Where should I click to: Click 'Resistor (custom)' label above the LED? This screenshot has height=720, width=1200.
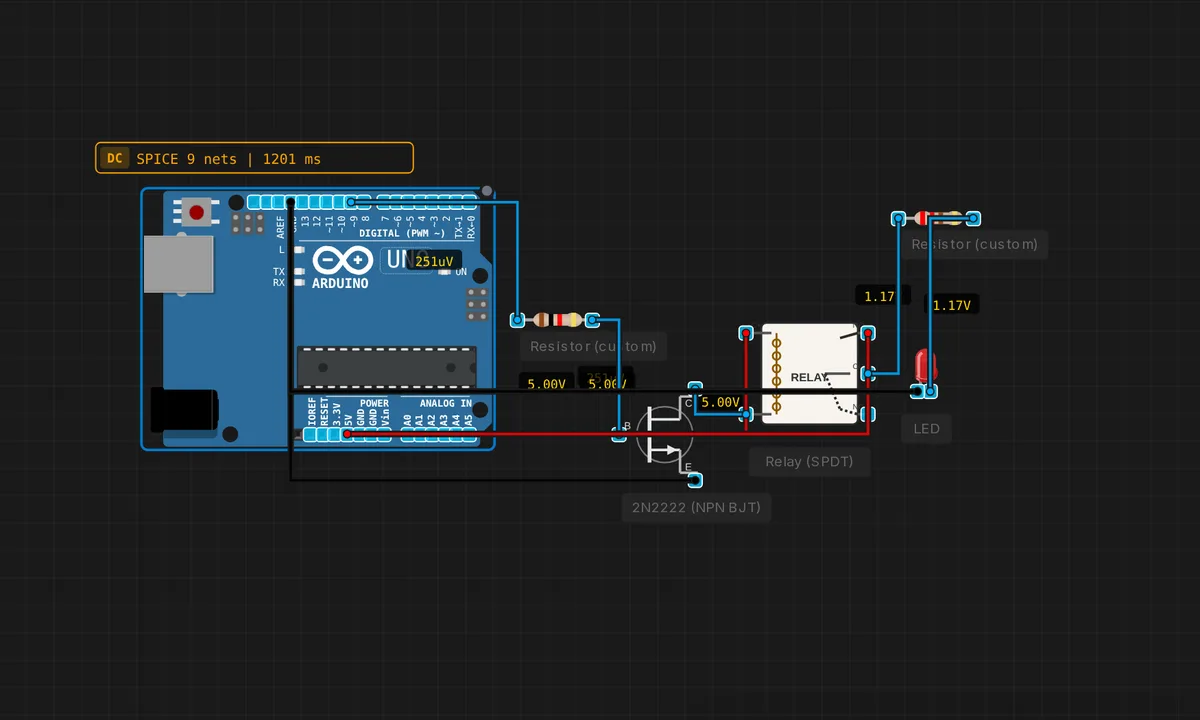(974, 244)
